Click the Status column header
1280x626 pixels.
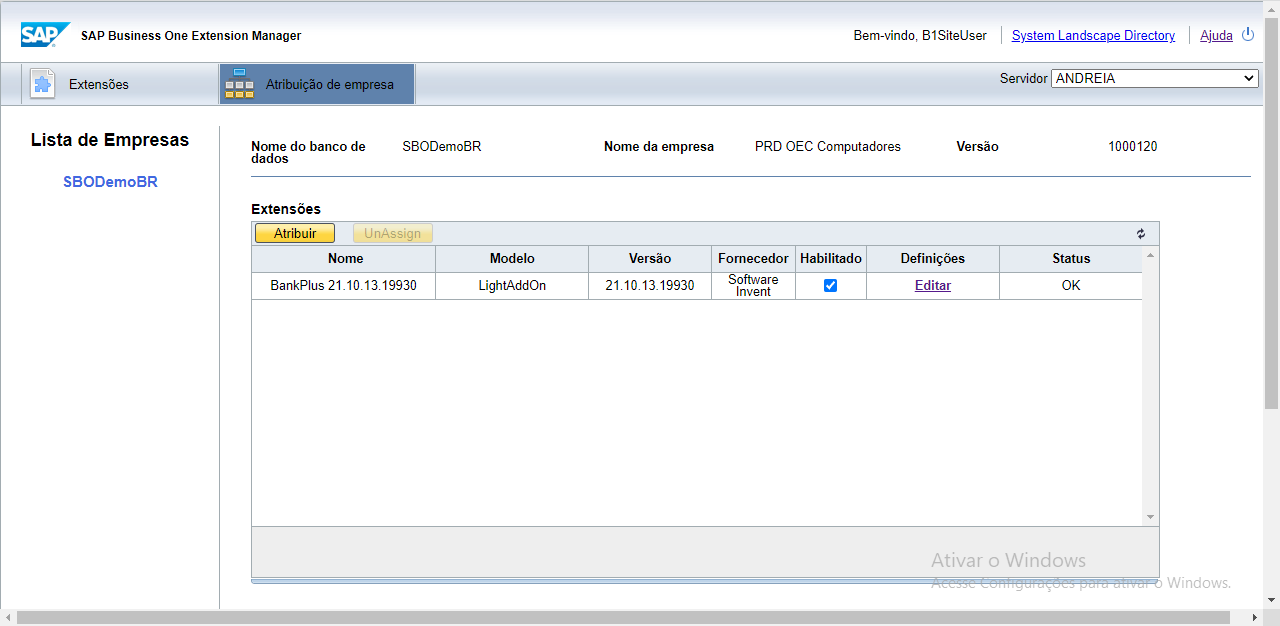tap(1071, 259)
